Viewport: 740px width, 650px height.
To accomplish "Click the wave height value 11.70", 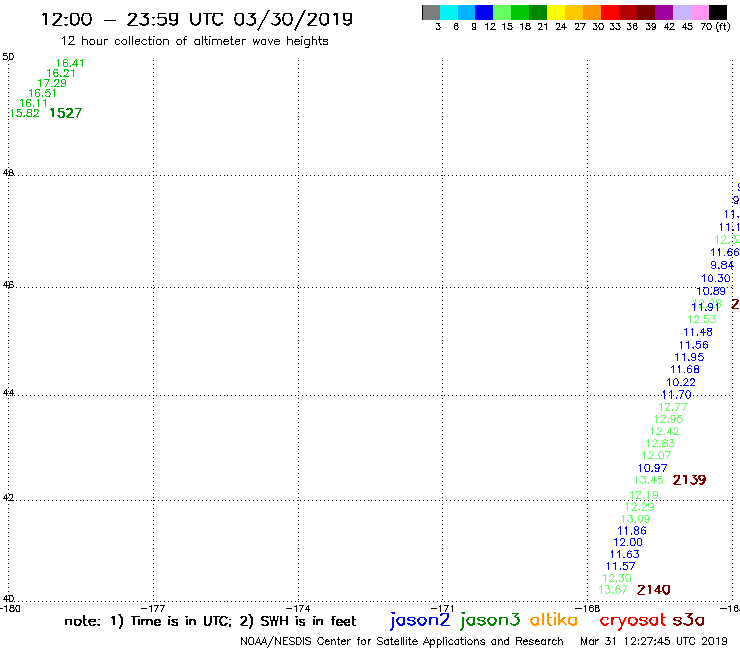I will pos(677,395).
